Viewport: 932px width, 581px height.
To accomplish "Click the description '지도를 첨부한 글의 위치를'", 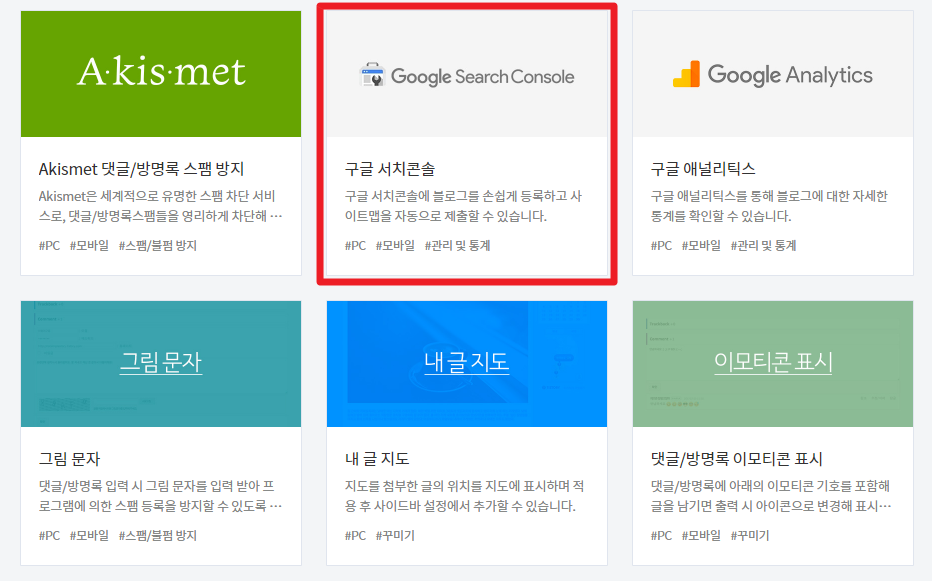I will click(x=464, y=496).
